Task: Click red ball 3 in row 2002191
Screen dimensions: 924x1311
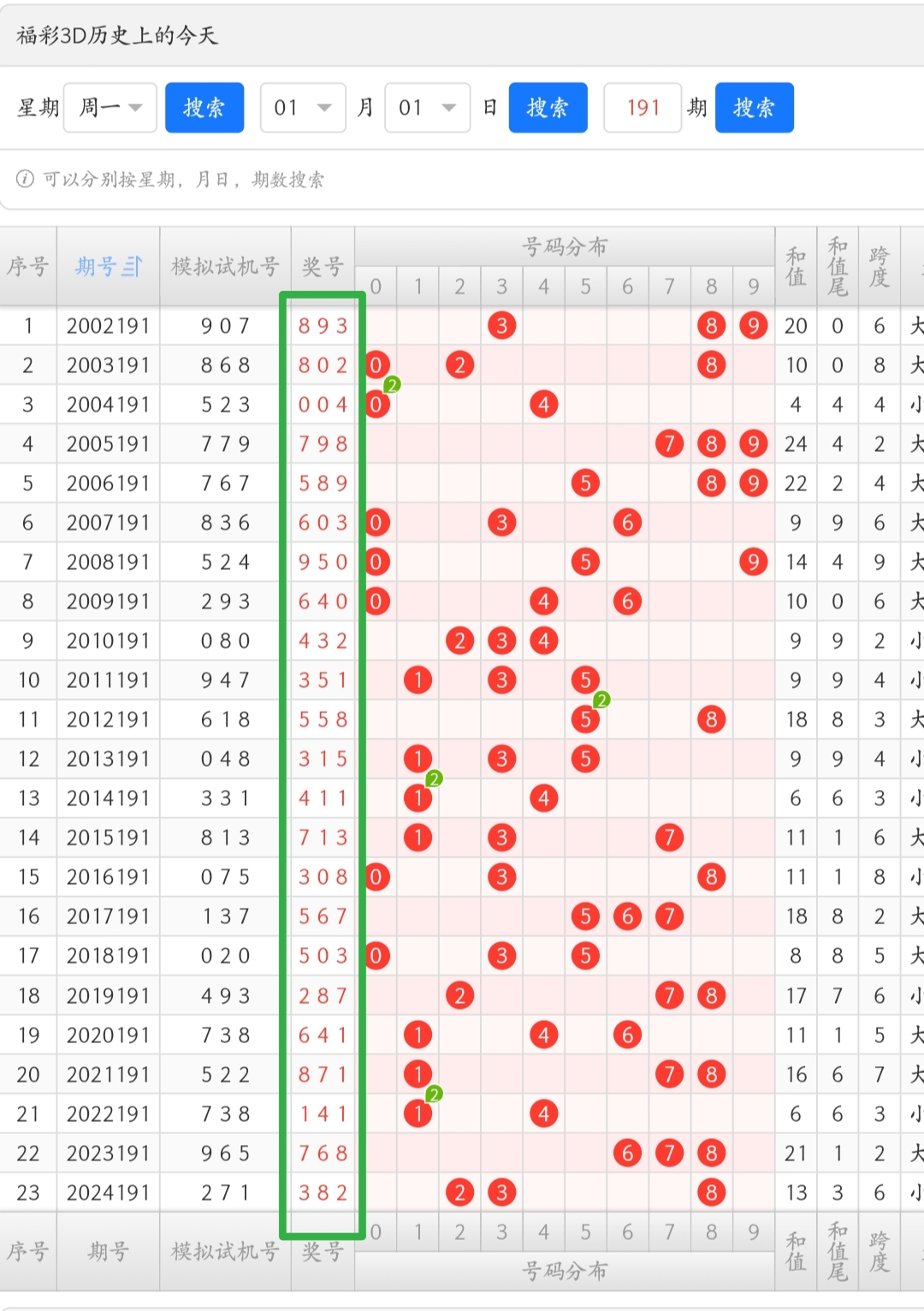Action: (502, 326)
